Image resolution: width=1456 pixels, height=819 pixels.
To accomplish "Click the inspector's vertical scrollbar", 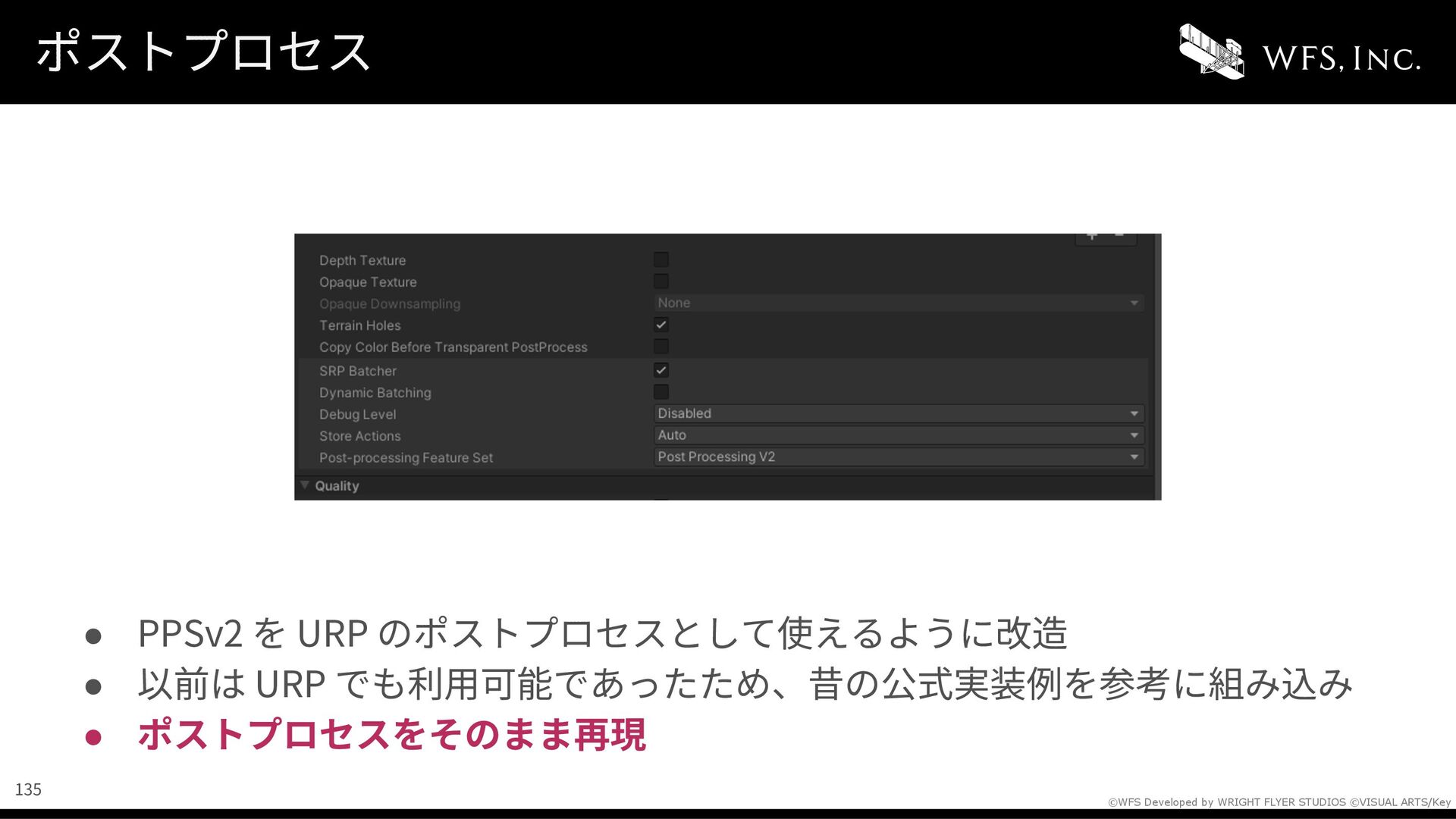I will (x=1157, y=366).
